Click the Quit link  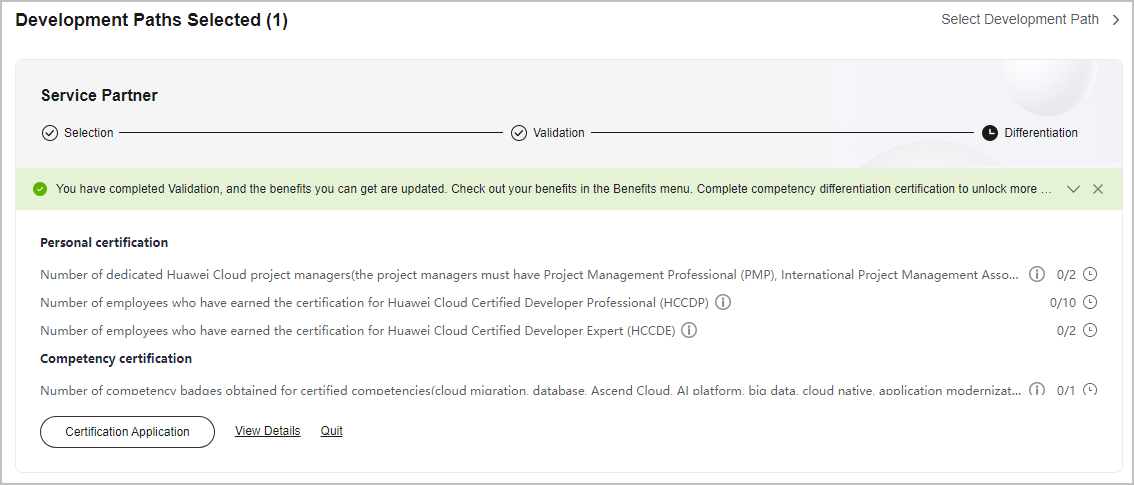point(332,431)
